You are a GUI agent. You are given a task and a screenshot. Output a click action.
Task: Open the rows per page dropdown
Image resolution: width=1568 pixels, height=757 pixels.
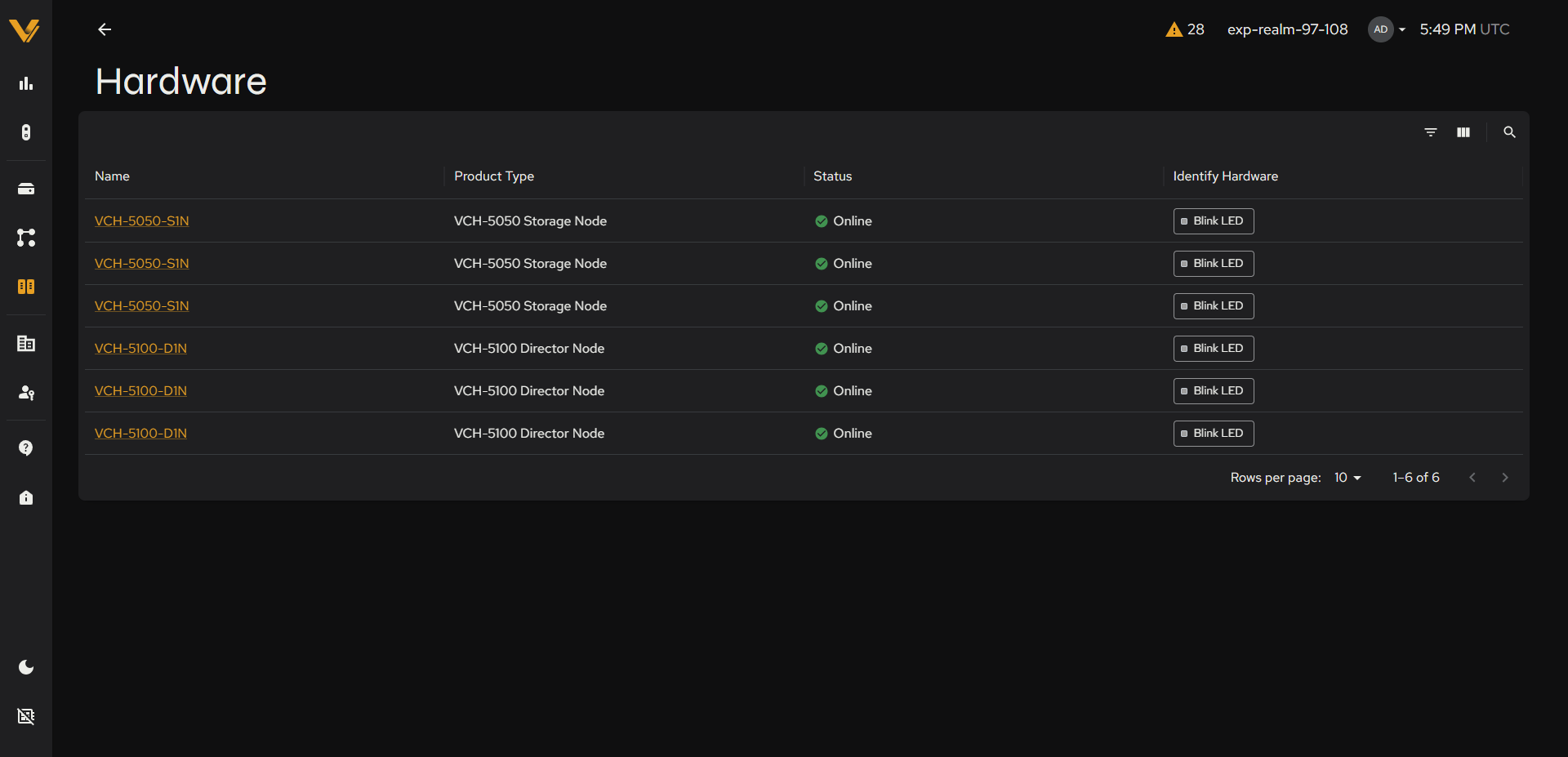[x=1347, y=478]
